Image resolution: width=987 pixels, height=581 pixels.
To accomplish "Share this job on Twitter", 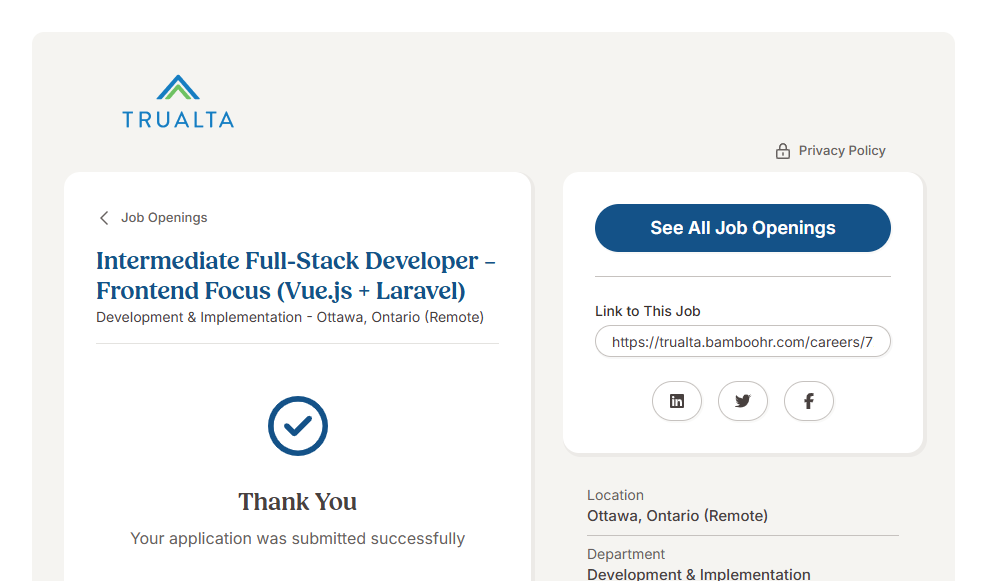I will pos(743,401).
